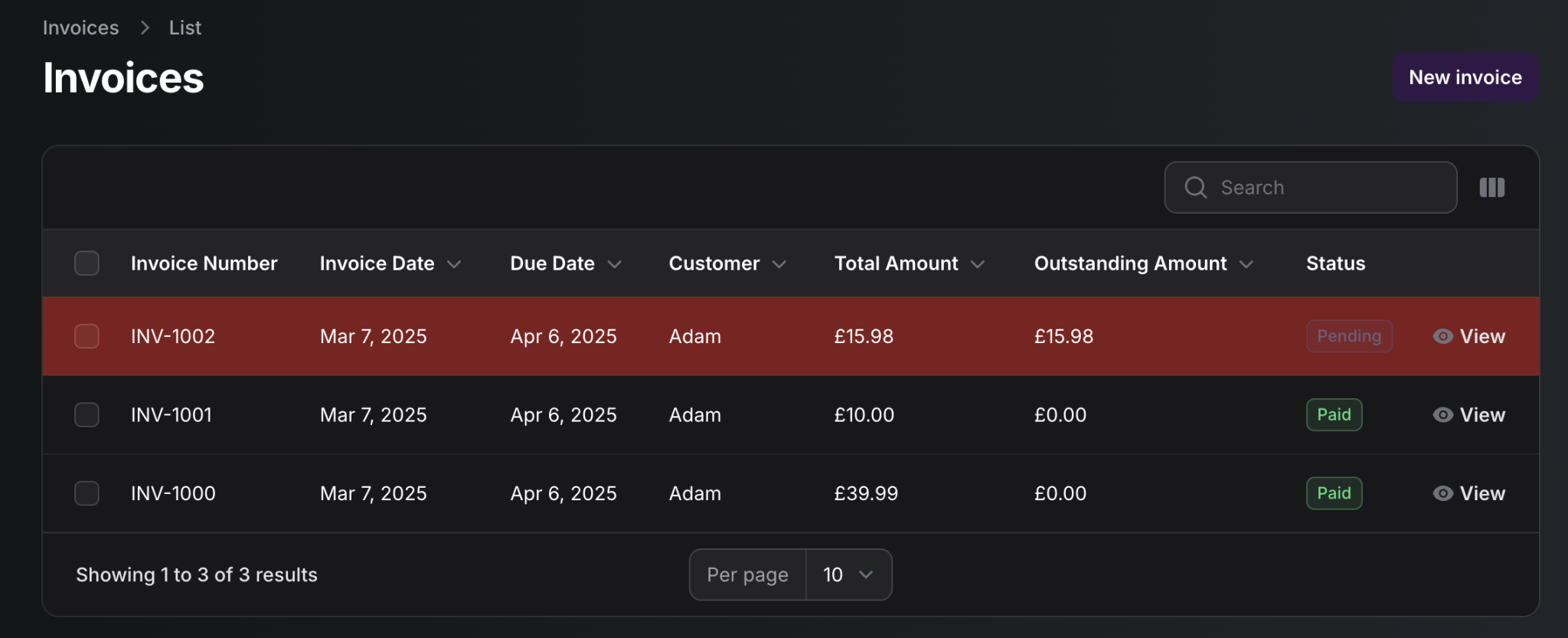Tick the select-all checkbox in header
This screenshot has height=638, width=1568.
click(87, 263)
